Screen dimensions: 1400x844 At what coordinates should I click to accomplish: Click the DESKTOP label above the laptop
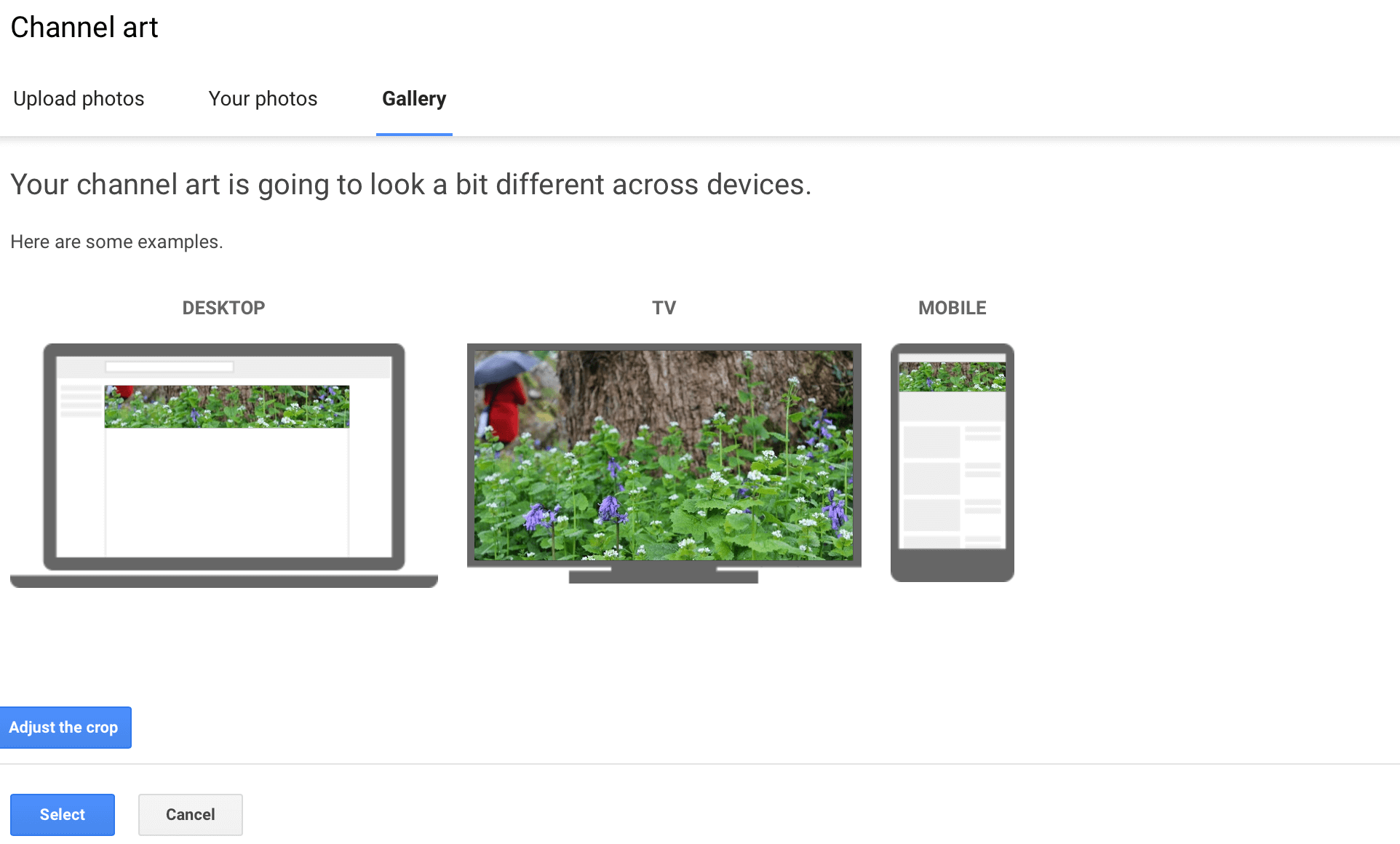coord(223,308)
